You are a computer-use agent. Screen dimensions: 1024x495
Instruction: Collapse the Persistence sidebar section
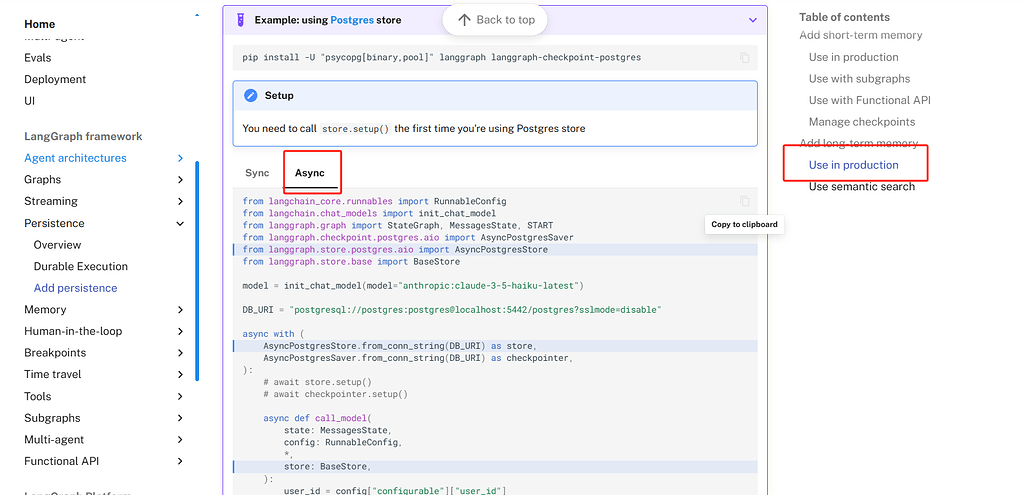tap(180, 223)
